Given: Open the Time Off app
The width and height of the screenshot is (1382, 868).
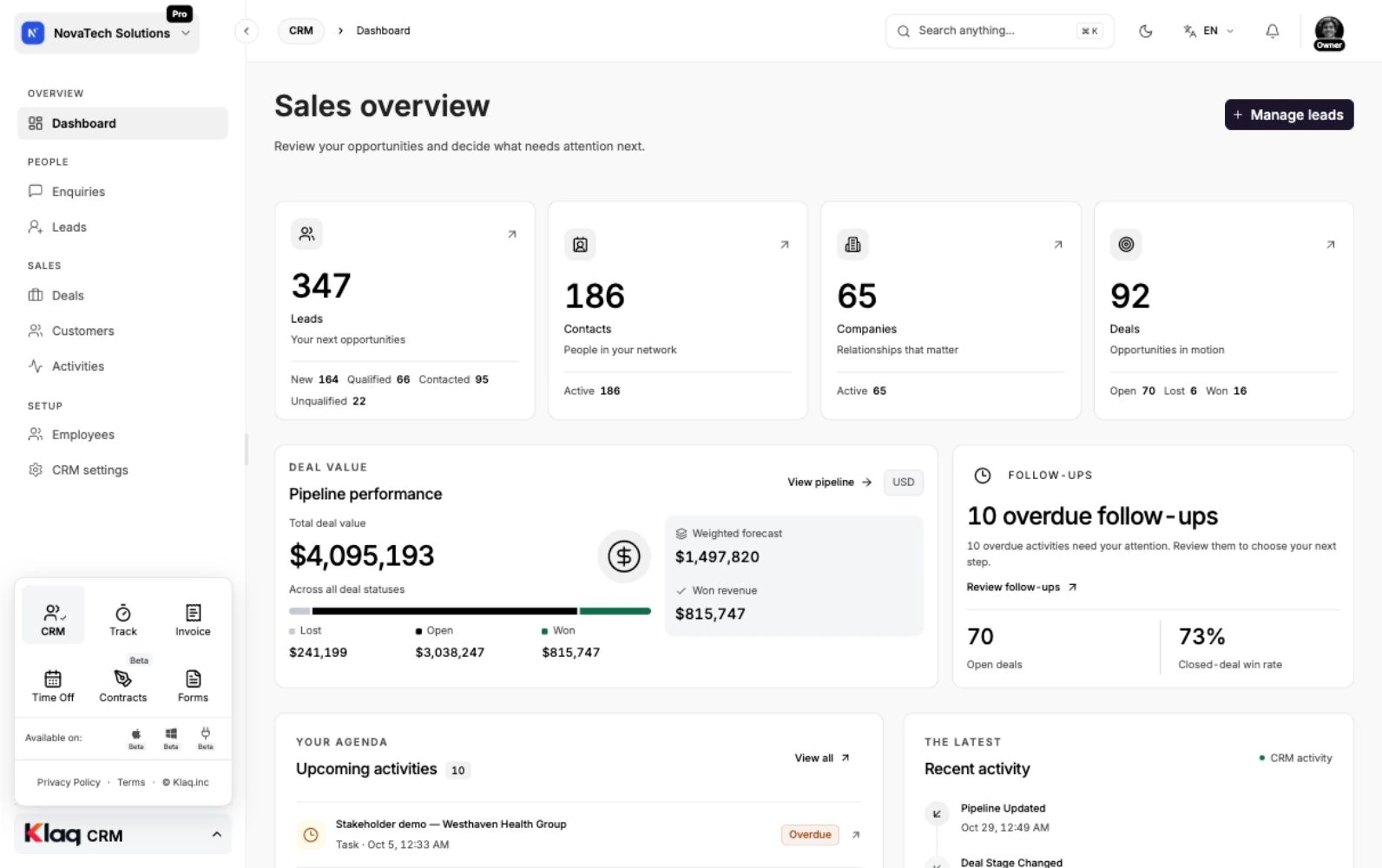Looking at the screenshot, I should [x=53, y=686].
